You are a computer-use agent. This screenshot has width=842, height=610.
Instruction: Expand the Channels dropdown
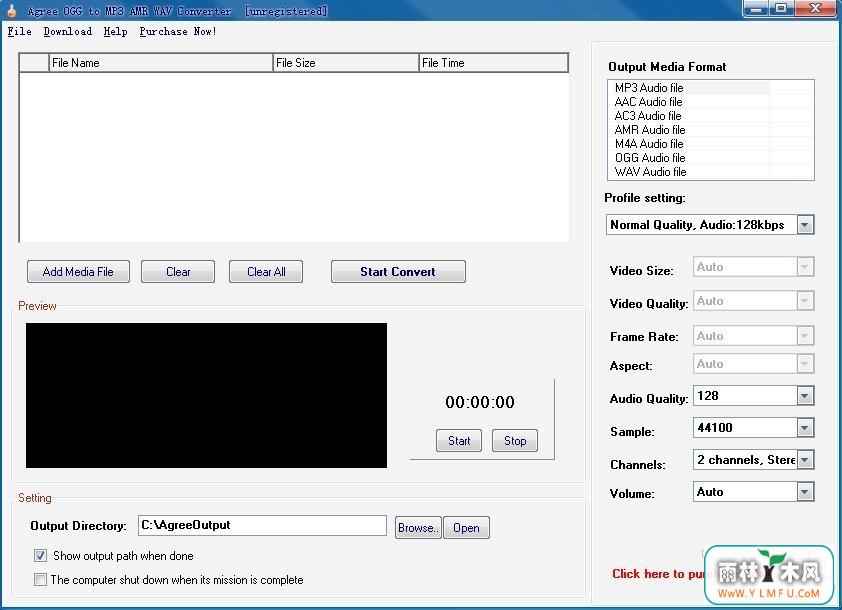pyautogui.click(x=804, y=460)
